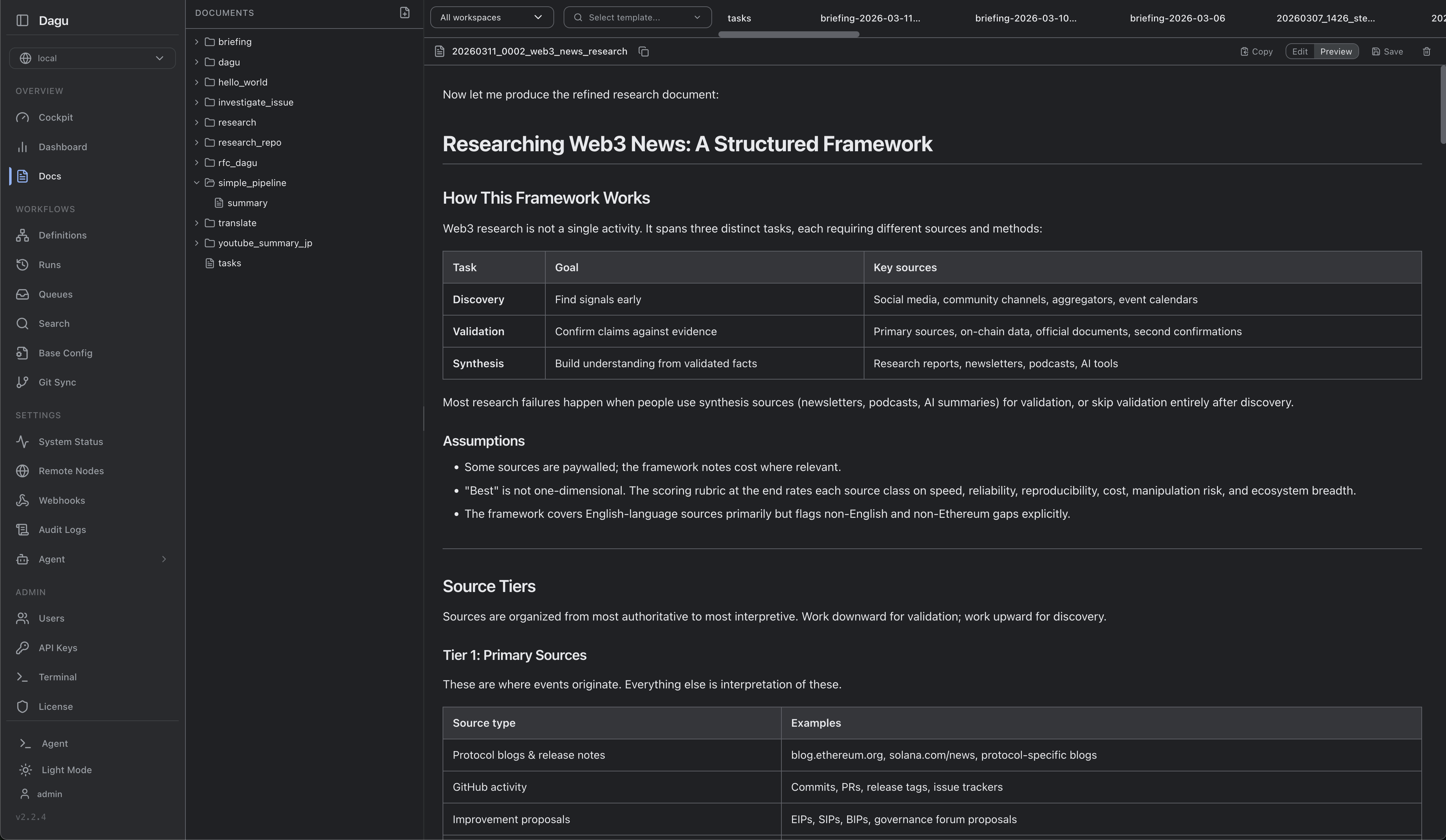Switch the document view to Edit mode
Image resolution: width=1446 pixels, height=840 pixels.
pos(1300,52)
